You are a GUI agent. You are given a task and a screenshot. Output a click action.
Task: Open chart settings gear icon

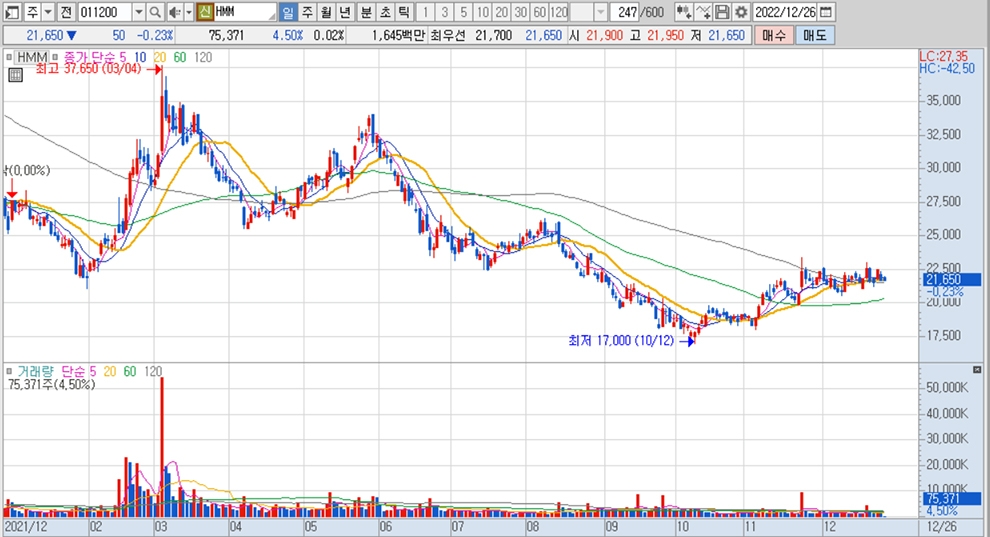tap(741, 11)
